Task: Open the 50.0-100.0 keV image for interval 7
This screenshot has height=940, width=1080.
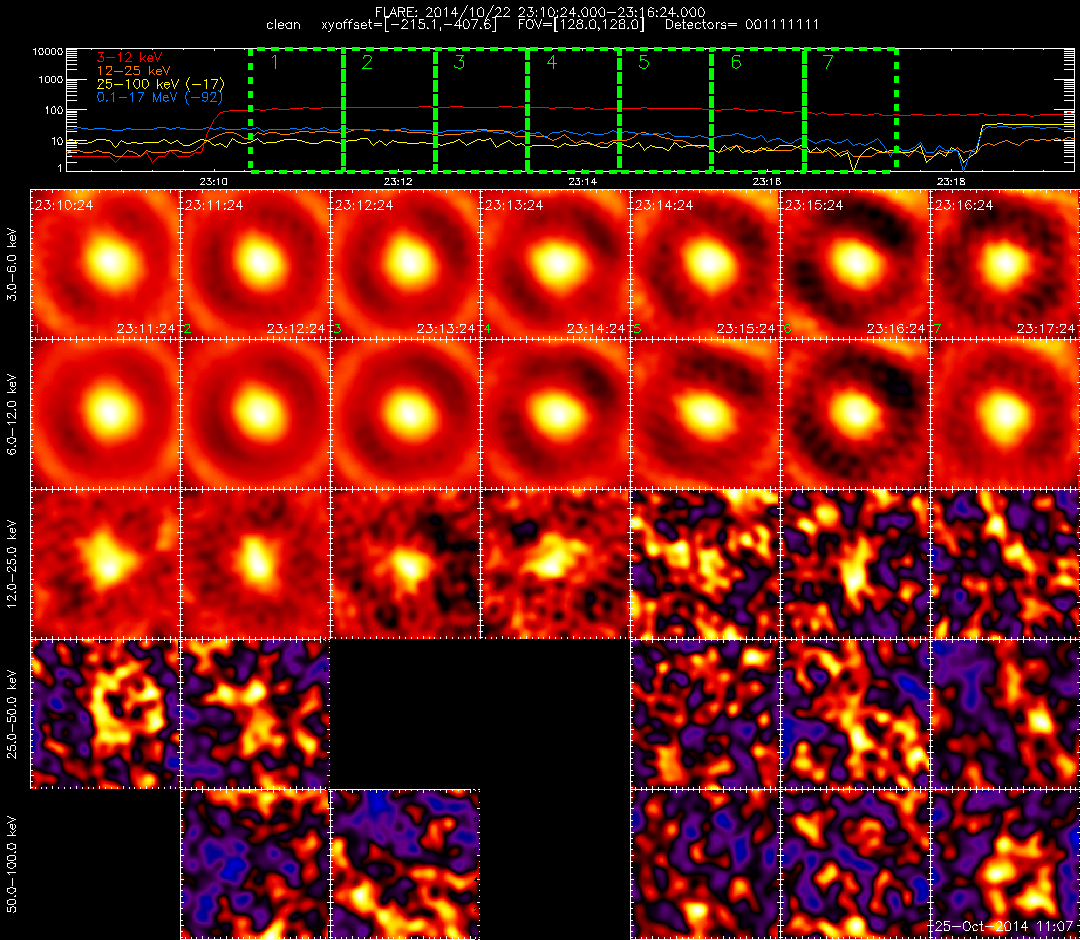Action: 1006,865
